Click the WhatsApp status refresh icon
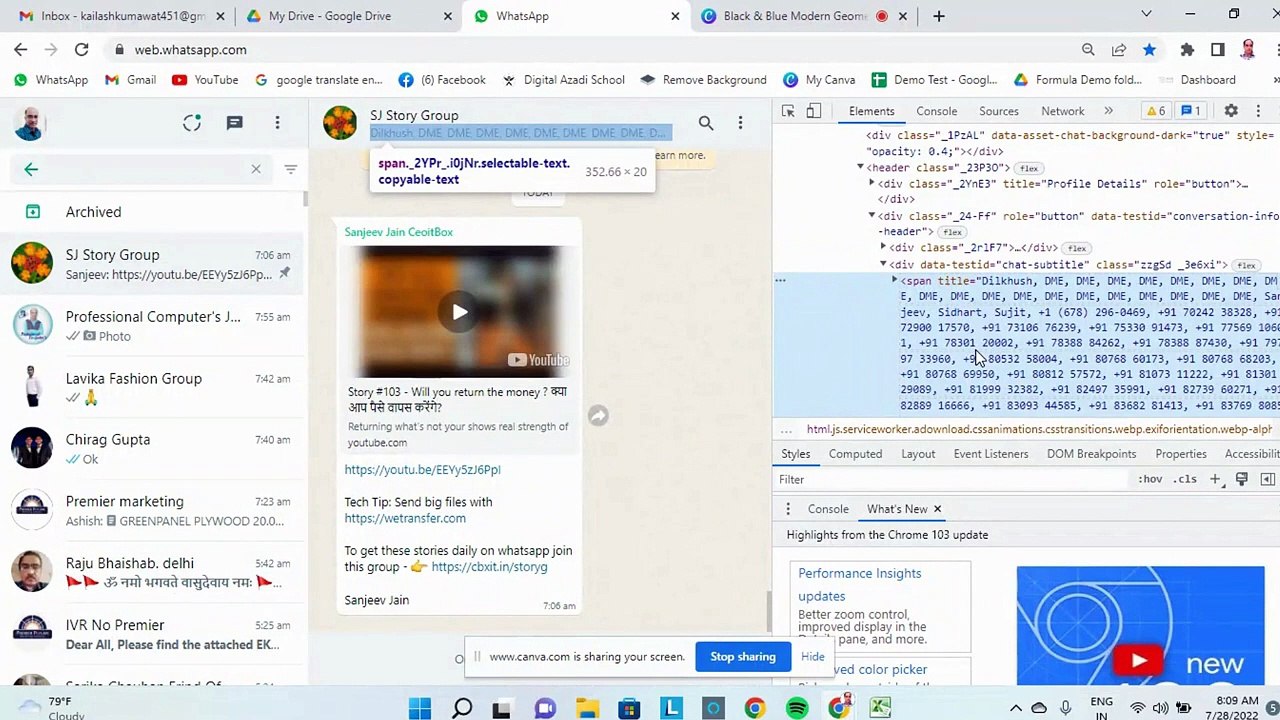The width and height of the screenshot is (1280, 720). (x=192, y=123)
